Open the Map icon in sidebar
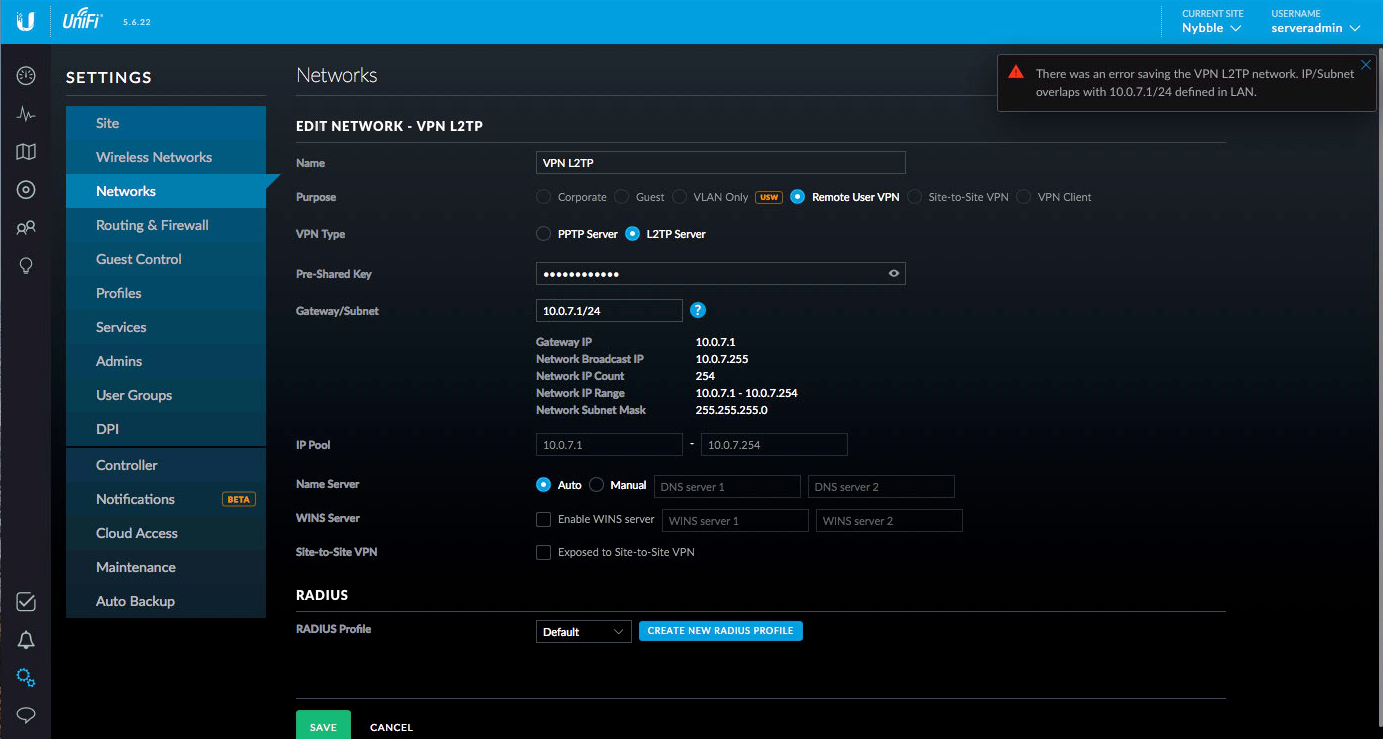 click(x=26, y=152)
